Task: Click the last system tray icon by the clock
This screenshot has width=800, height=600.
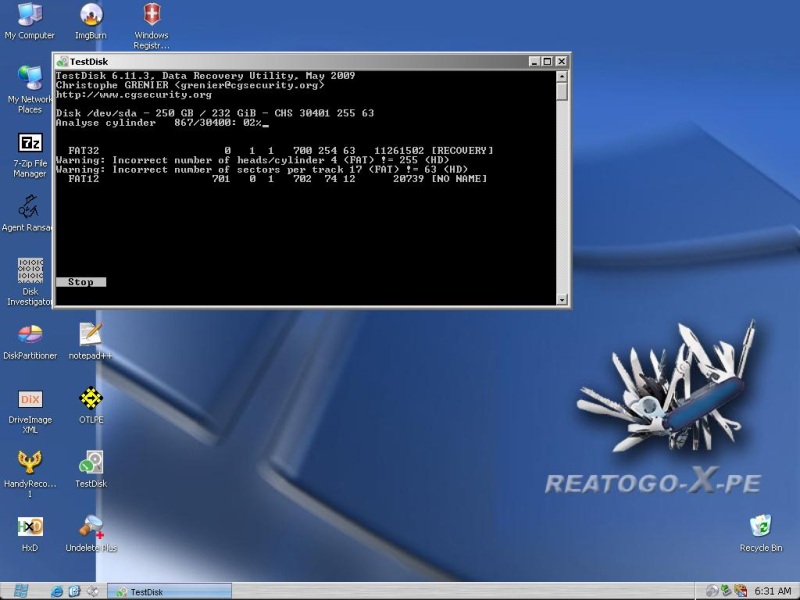Action: (741, 591)
